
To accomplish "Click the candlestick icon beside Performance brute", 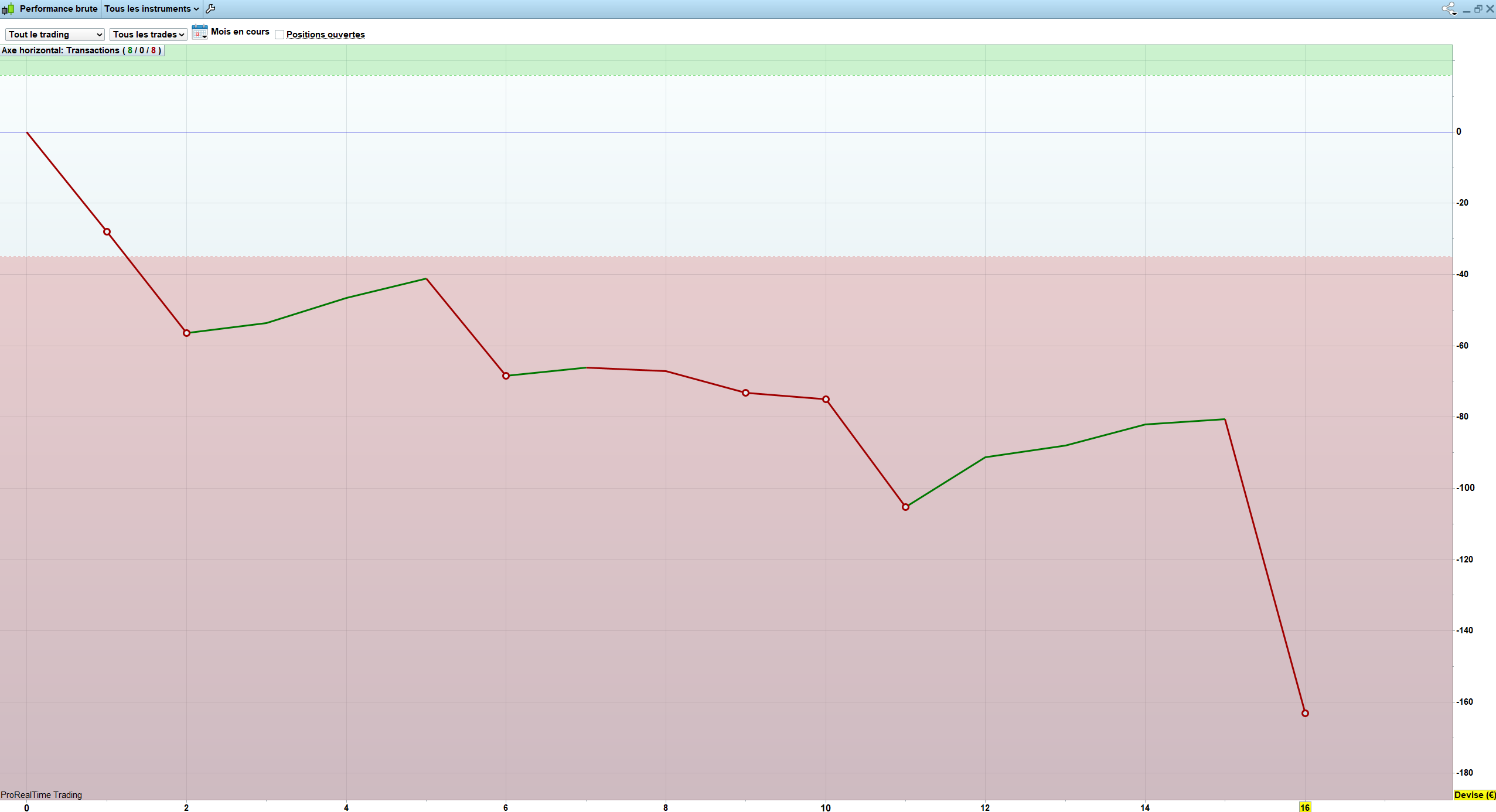I will tap(8, 9).
